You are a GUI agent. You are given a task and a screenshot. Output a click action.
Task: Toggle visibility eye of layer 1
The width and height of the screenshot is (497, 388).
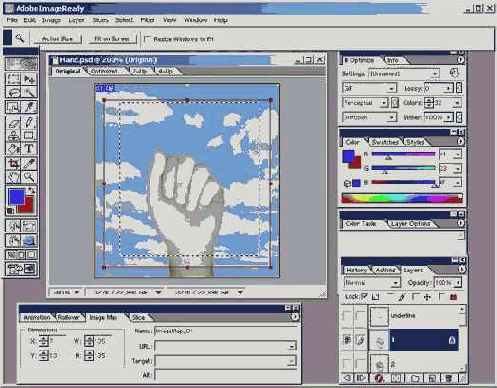(x=347, y=340)
